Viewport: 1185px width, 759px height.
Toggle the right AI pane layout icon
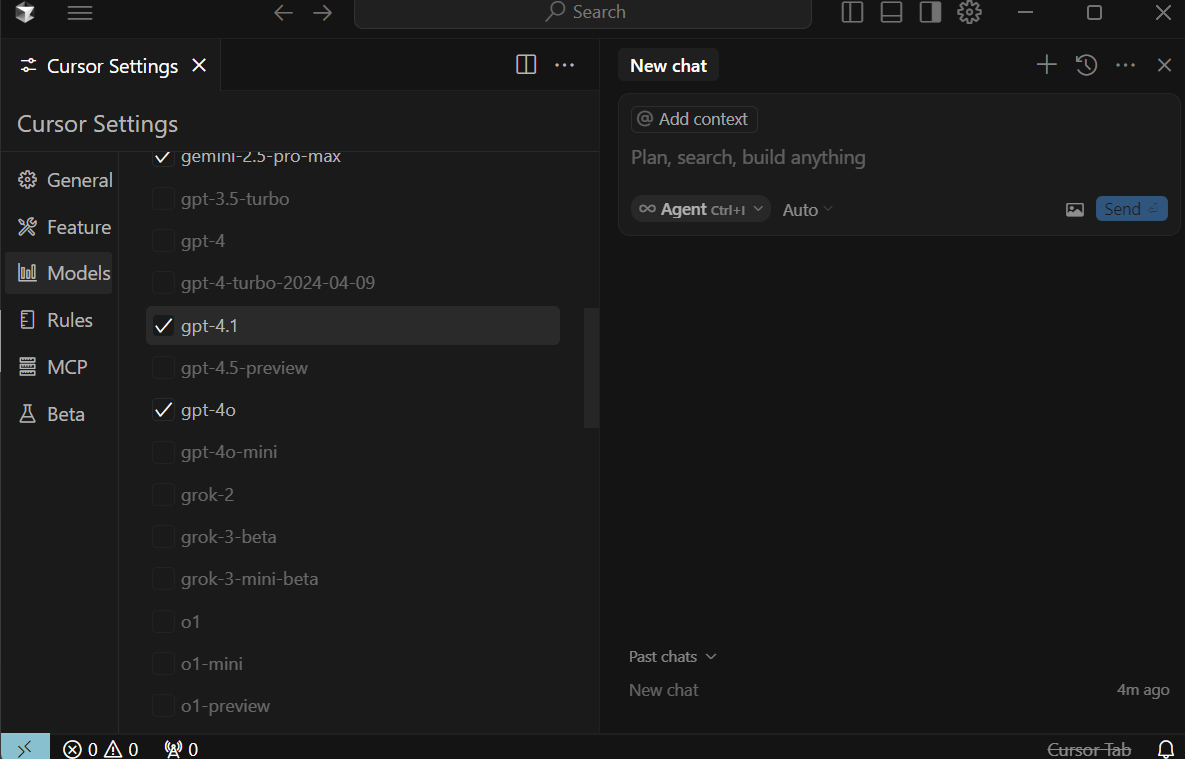point(930,12)
